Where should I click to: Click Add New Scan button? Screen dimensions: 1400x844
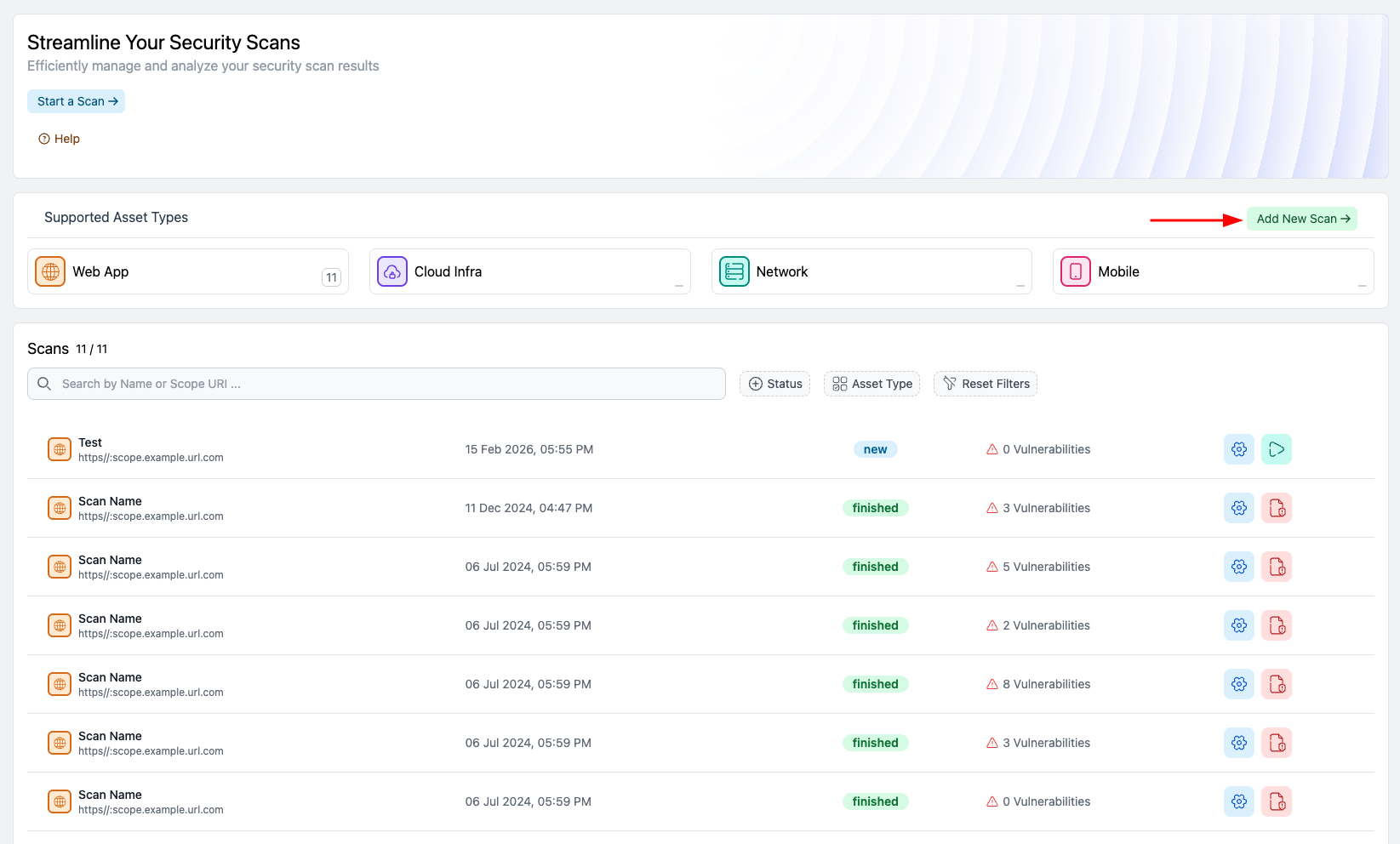(x=1301, y=219)
